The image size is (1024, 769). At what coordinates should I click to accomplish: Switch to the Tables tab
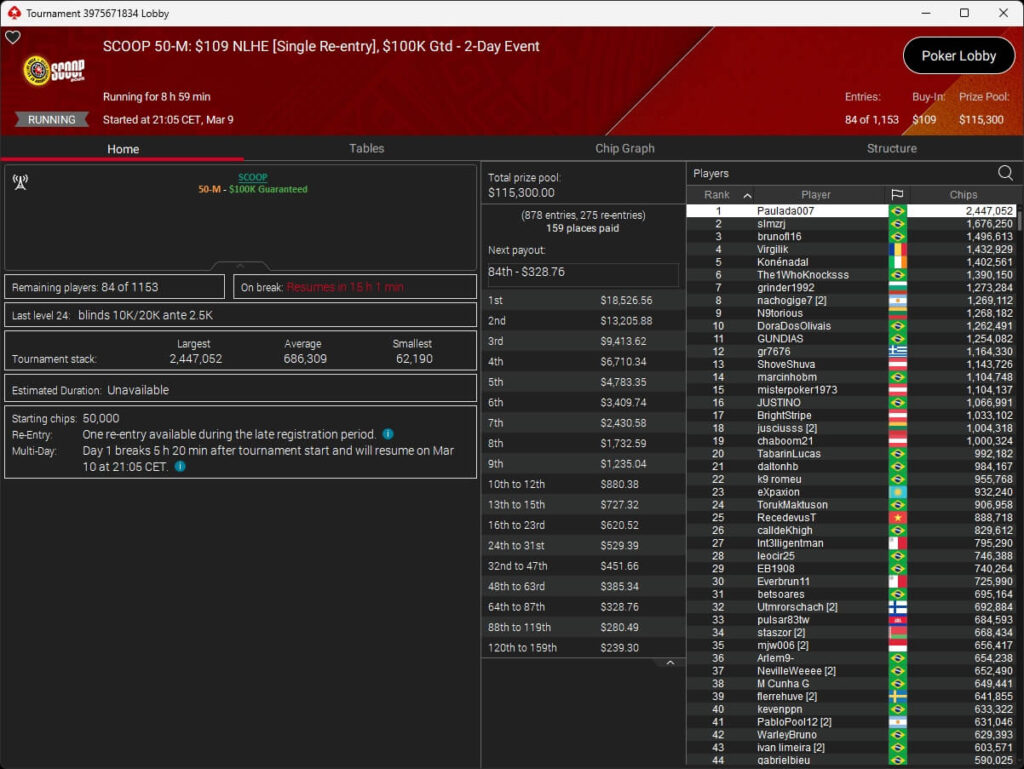[366, 148]
